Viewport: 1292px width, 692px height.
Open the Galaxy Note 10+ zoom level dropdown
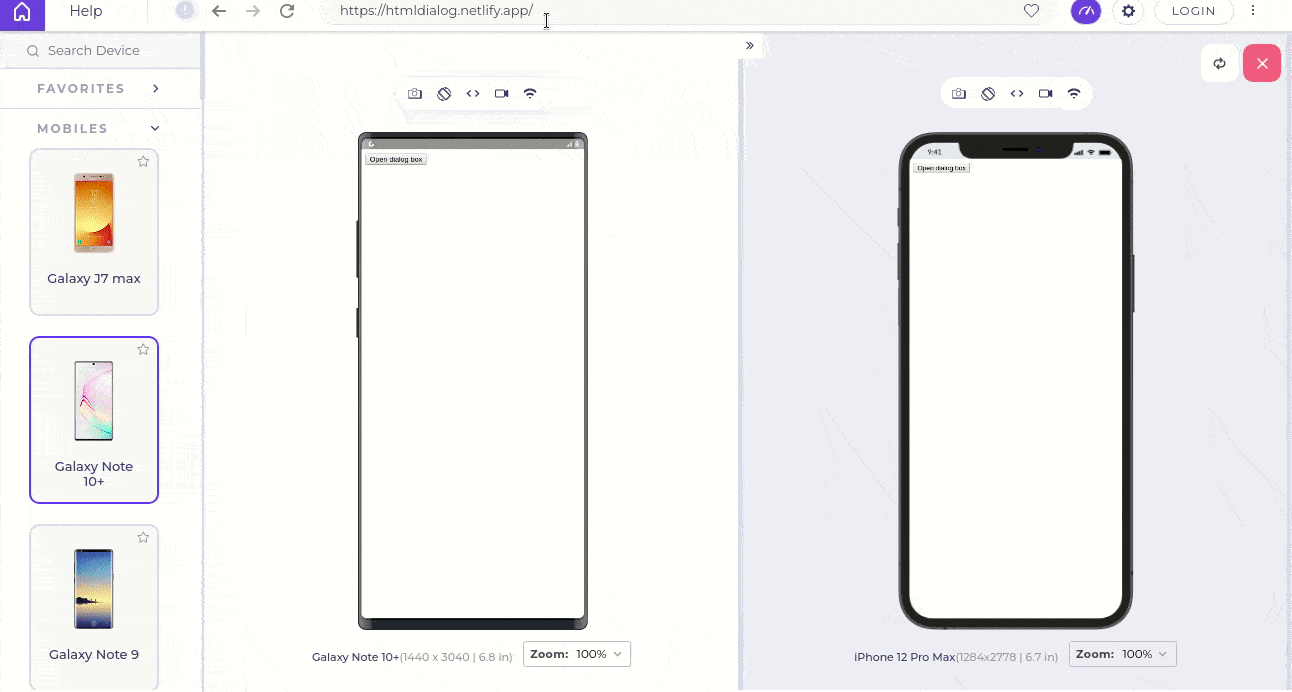(576, 654)
